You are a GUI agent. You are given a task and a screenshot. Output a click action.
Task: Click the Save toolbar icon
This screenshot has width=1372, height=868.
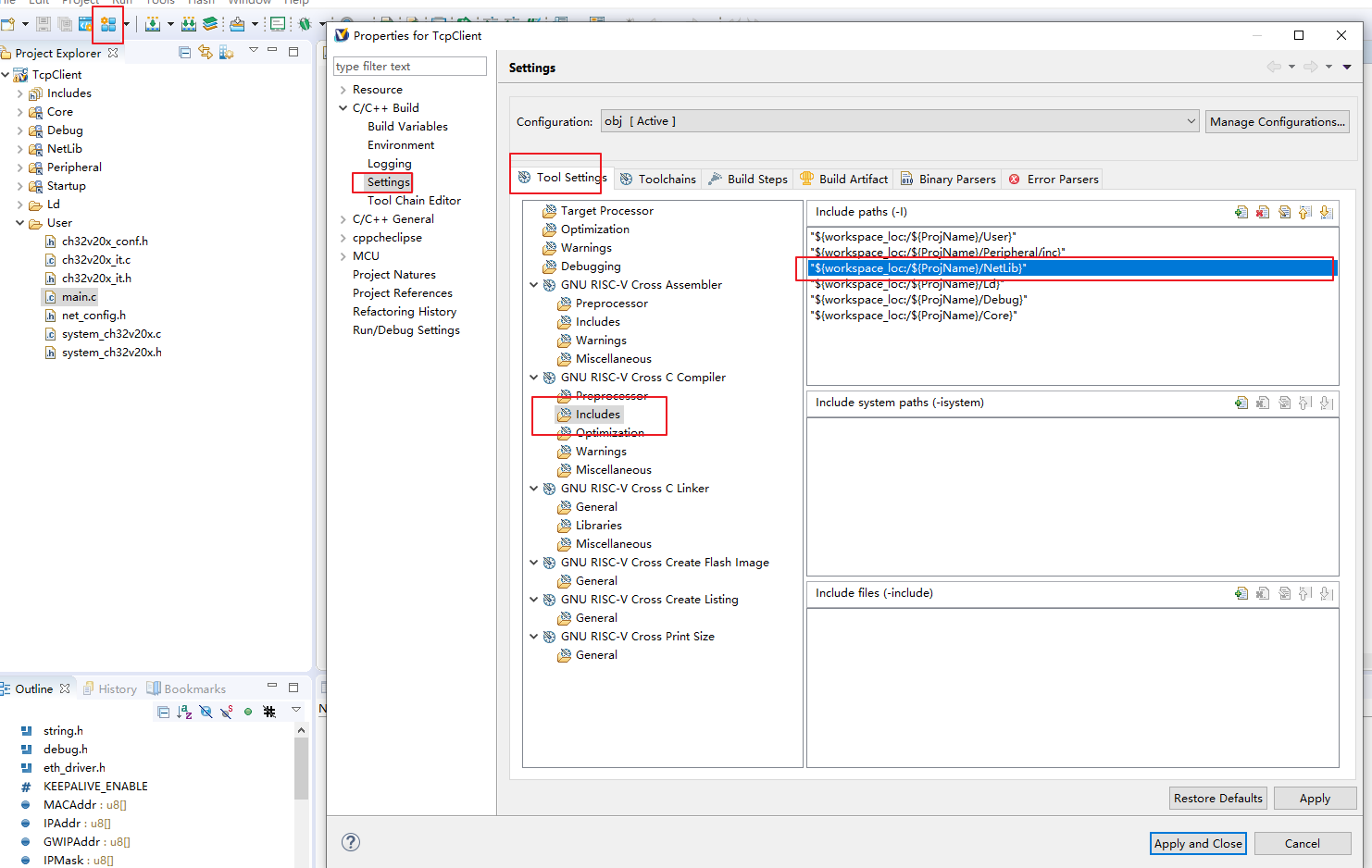pos(44,24)
